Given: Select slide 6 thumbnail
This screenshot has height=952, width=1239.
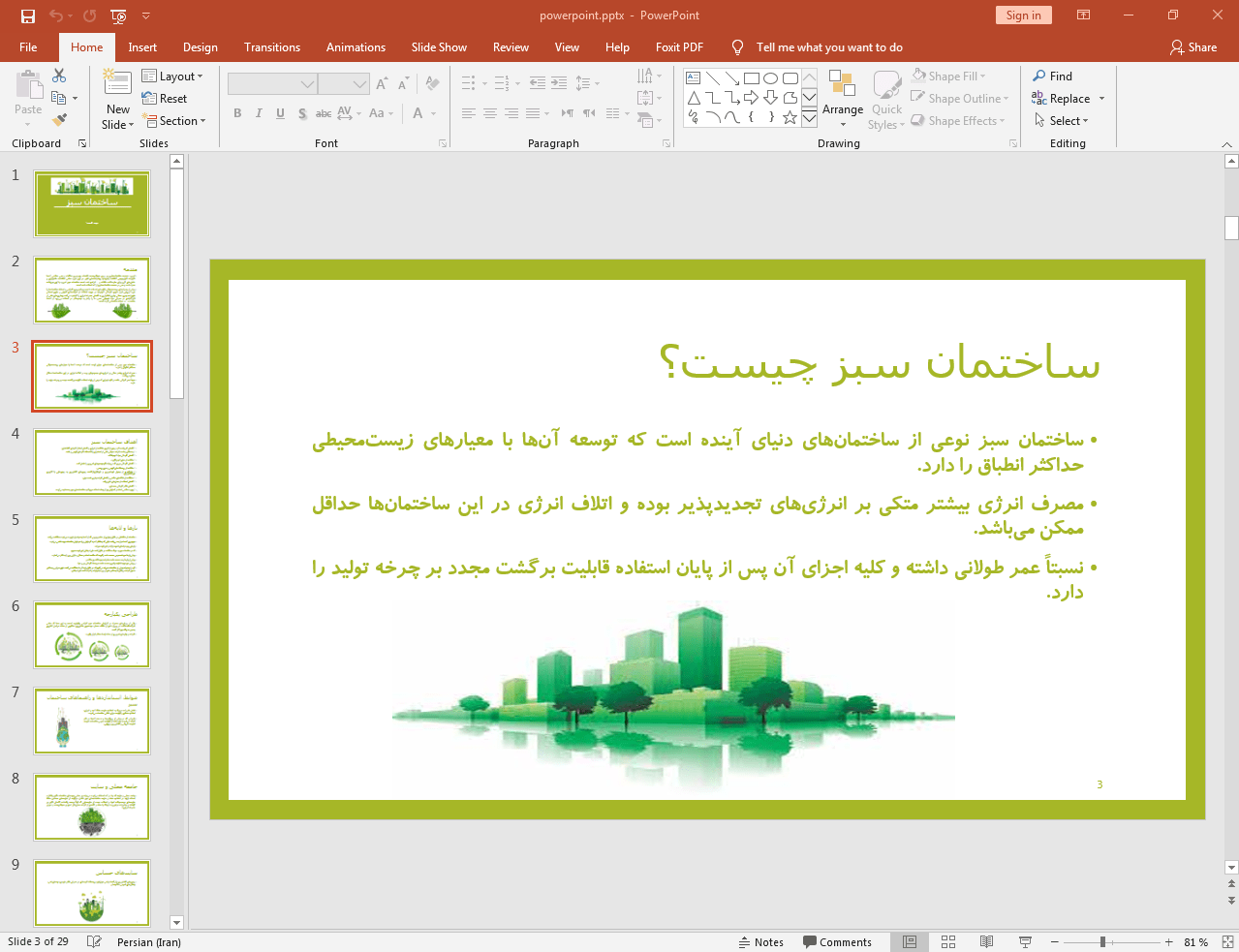Looking at the screenshot, I should [92, 635].
